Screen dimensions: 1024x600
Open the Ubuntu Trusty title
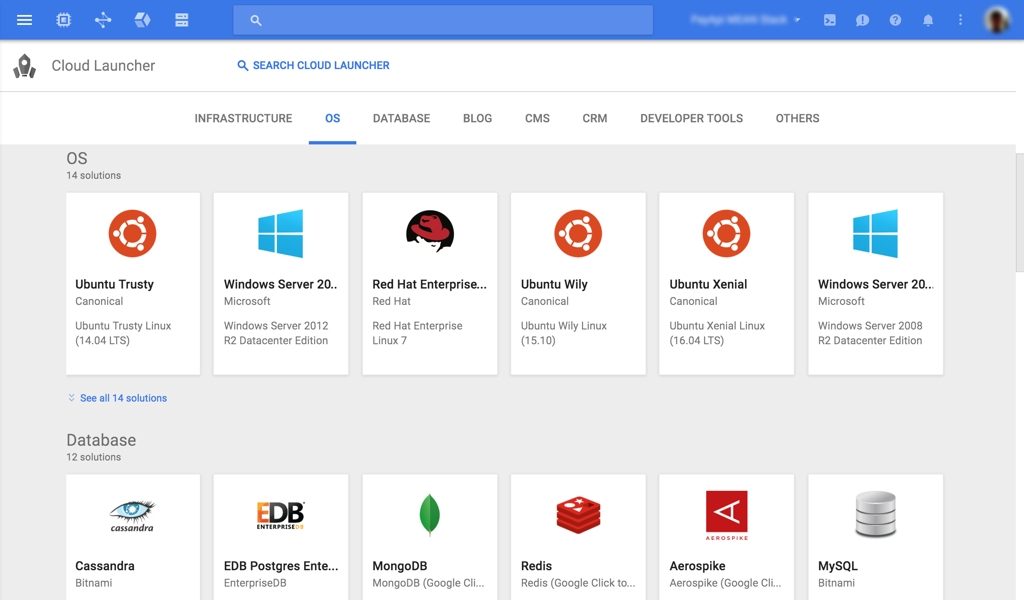tap(114, 285)
